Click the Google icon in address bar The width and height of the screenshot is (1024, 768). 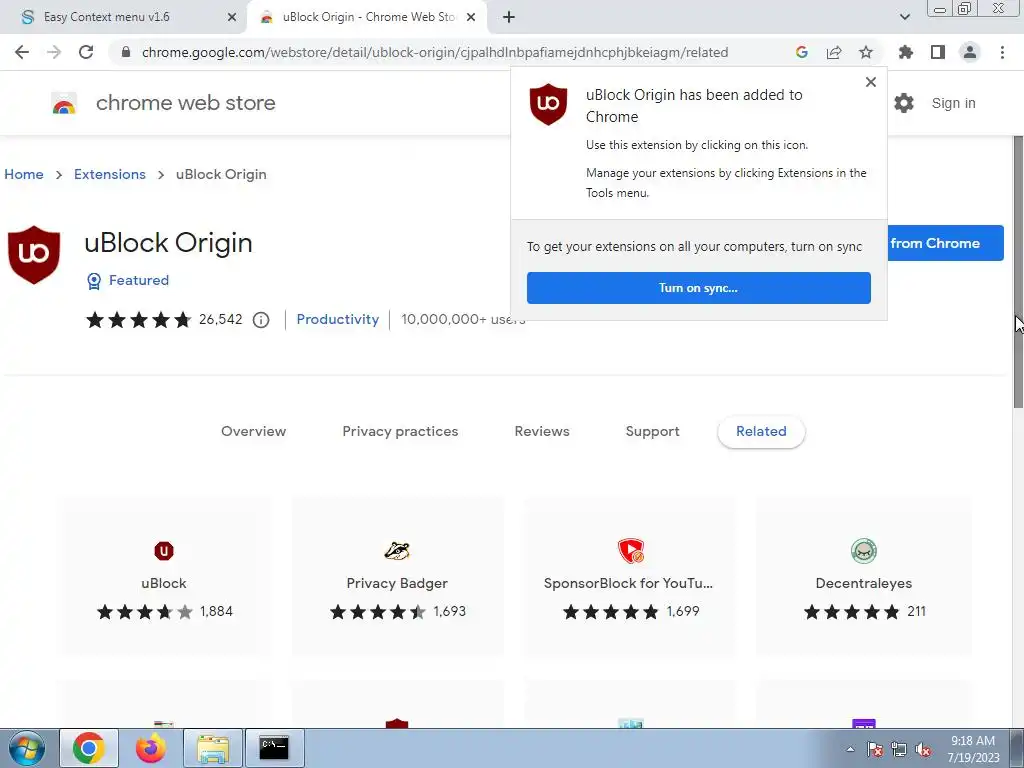pos(802,52)
